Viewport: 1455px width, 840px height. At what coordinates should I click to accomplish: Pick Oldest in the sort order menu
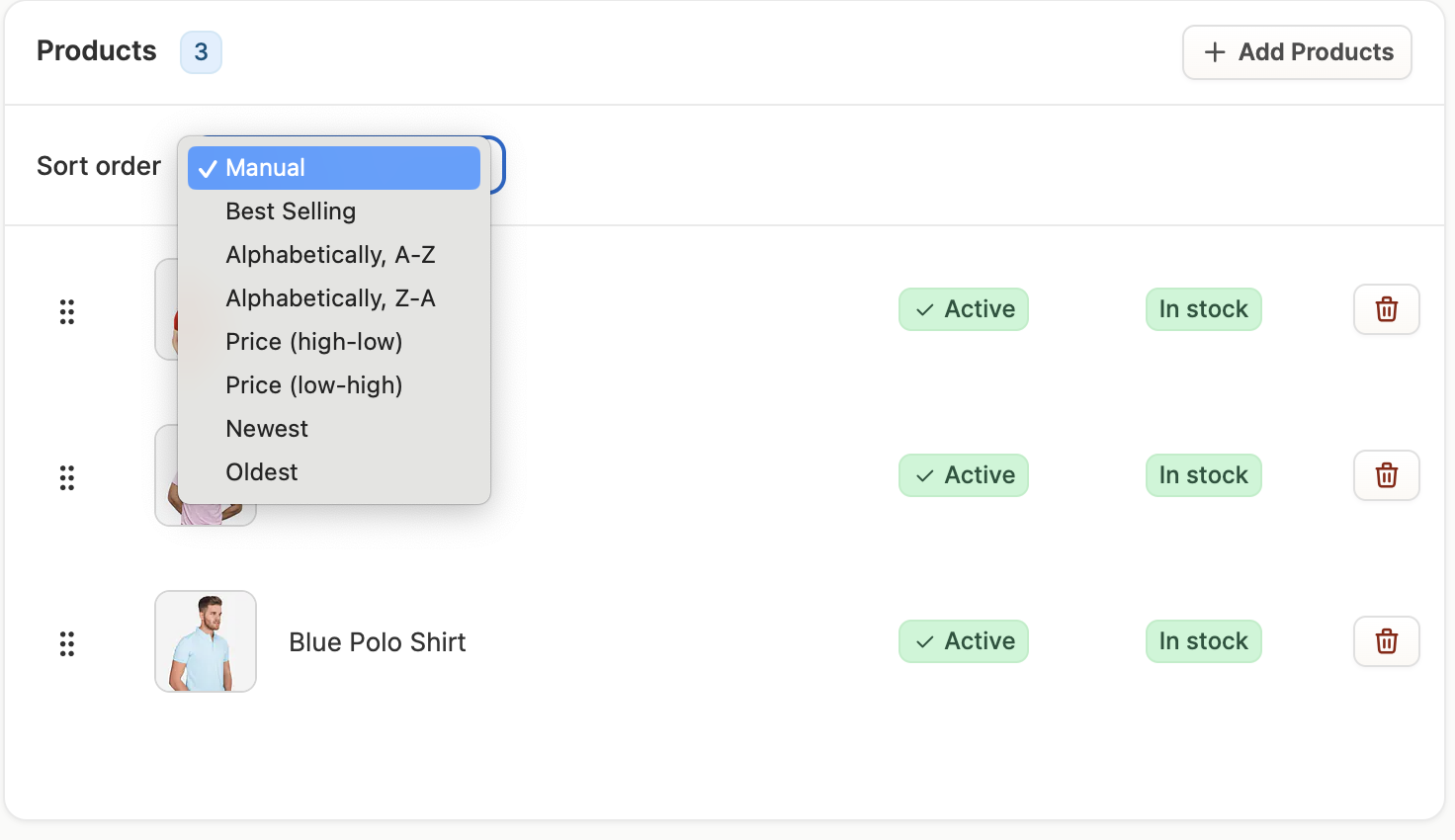262,472
